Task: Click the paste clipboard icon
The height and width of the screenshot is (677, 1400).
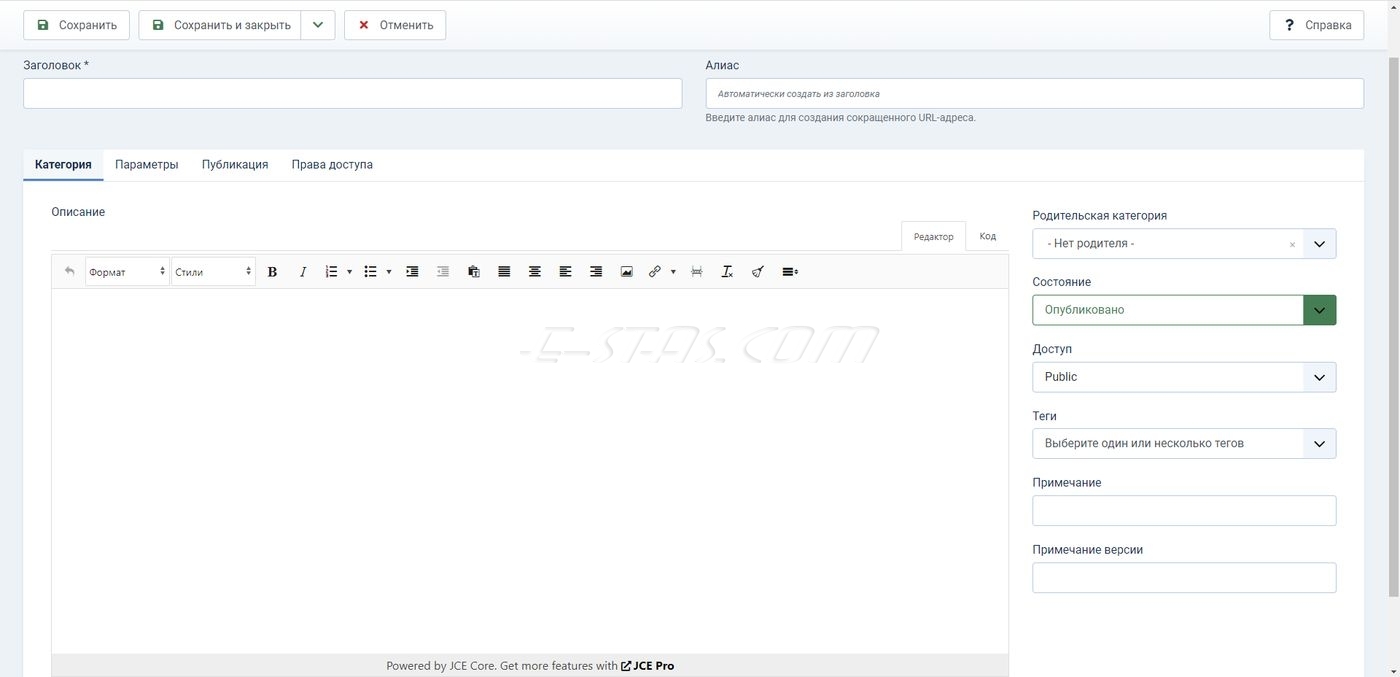Action: point(474,271)
